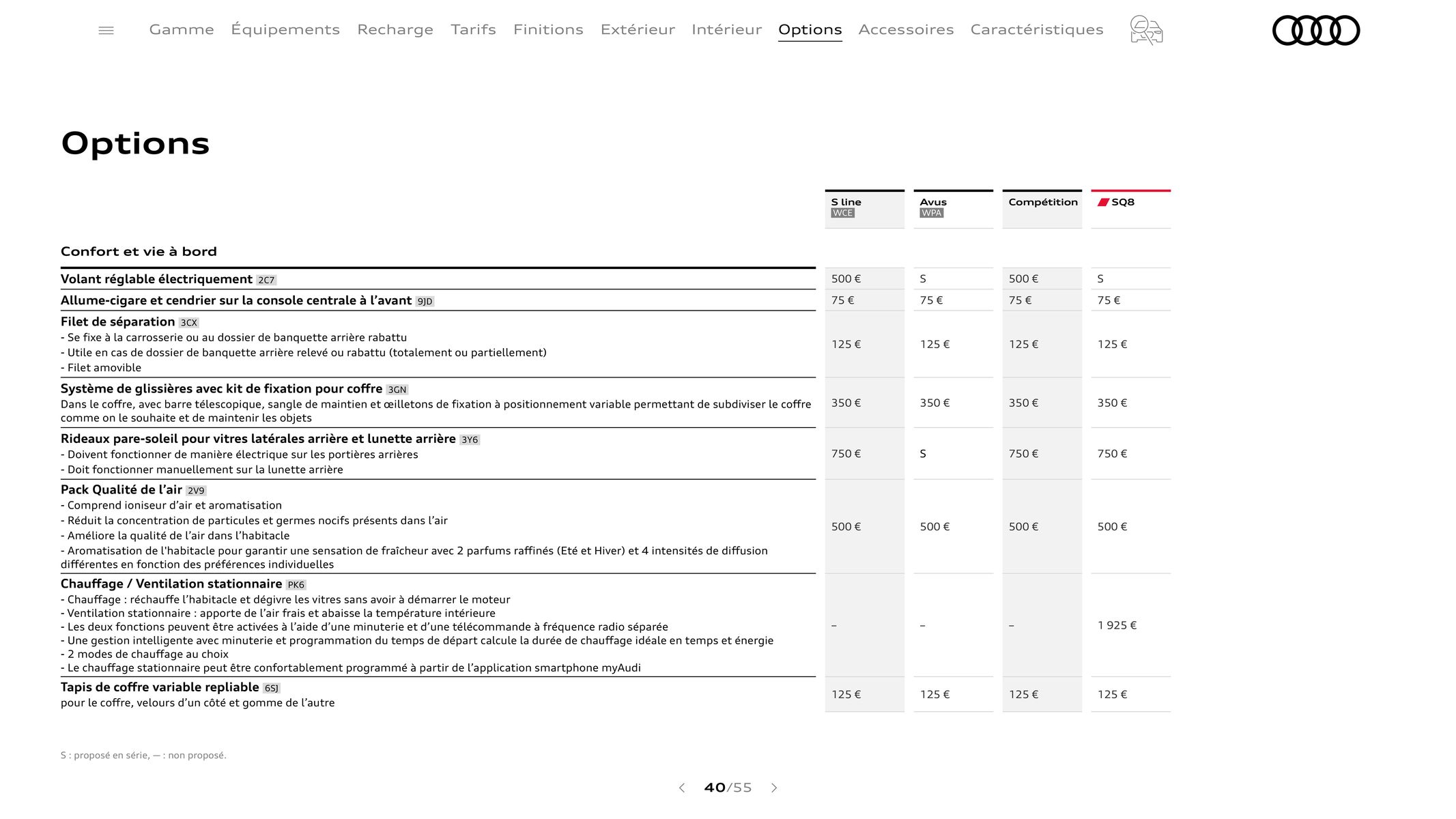Select Pack Qualité de l'air title
This screenshot has width=1456, height=819.
click(122, 489)
